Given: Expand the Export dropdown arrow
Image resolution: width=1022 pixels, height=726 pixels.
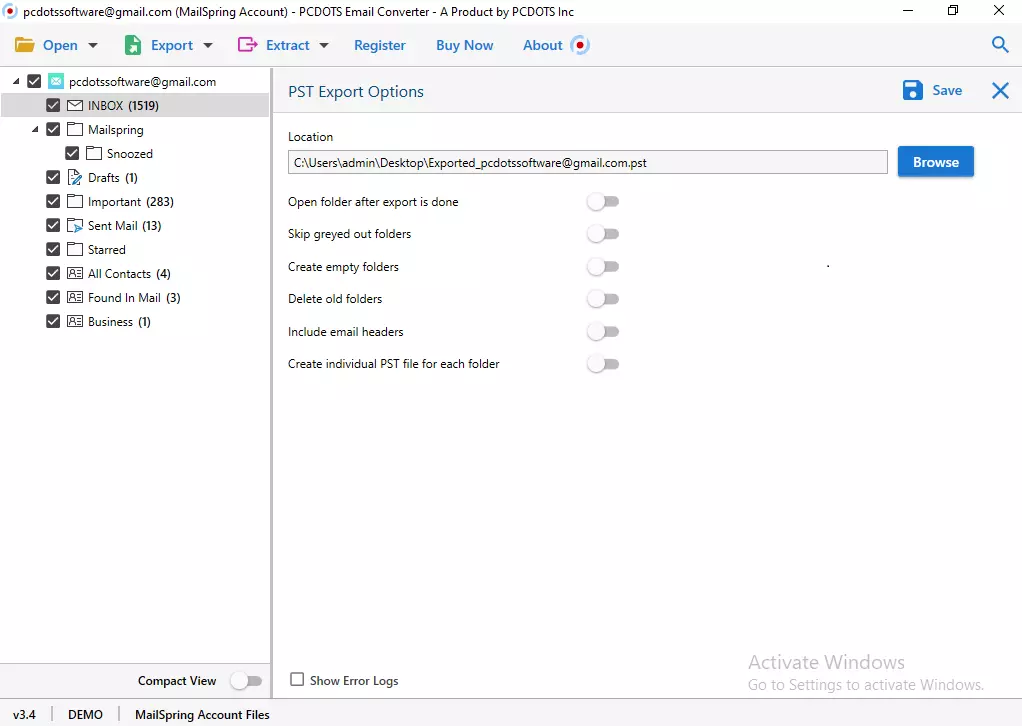Looking at the screenshot, I should click(208, 46).
